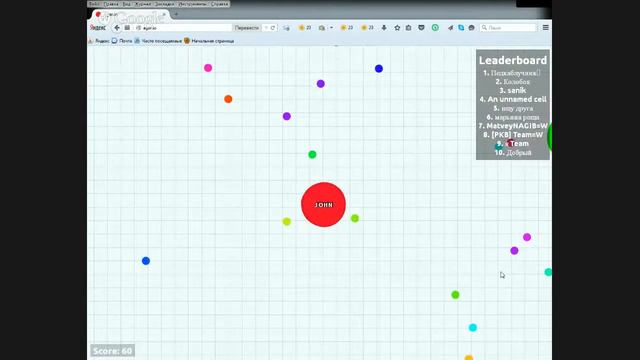Open a new tab with the plus button
The width and height of the screenshot is (640, 360).
point(176,14)
